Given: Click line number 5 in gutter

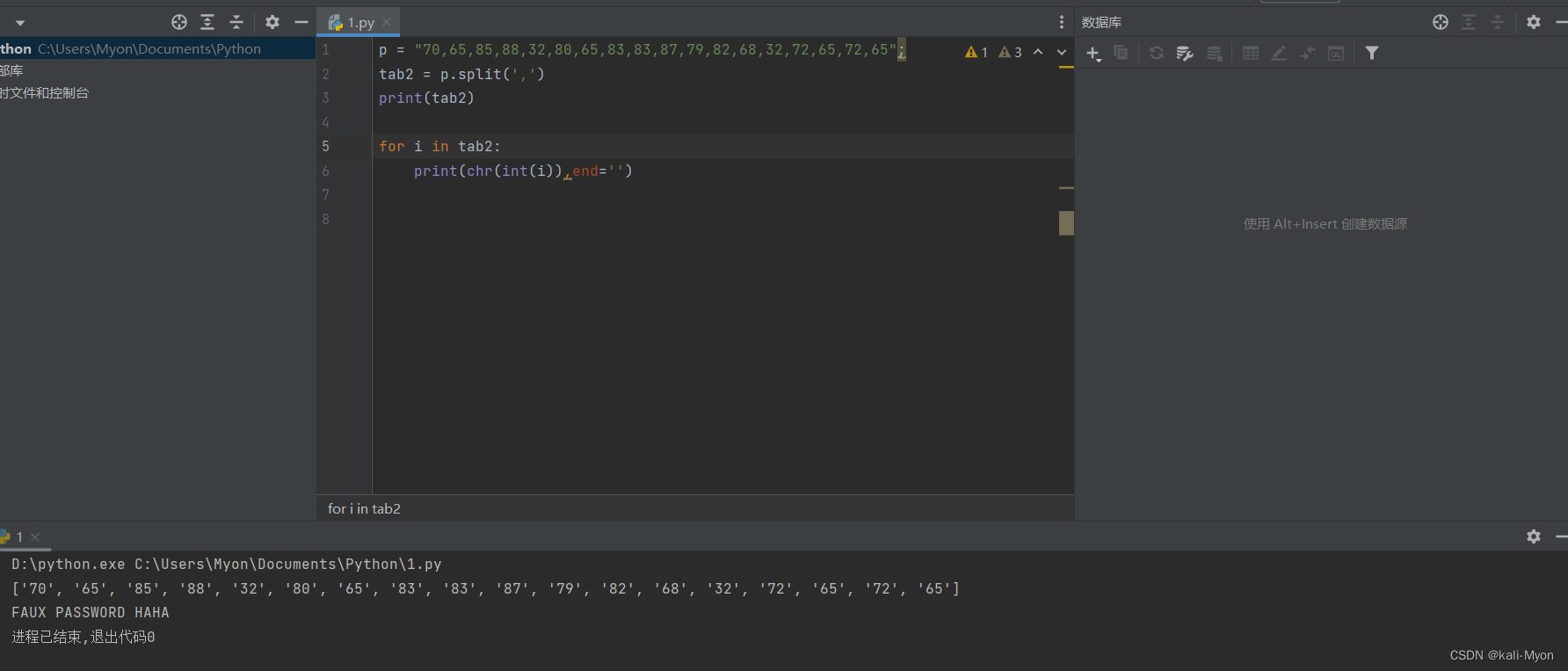Looking at the screenshot, I should tap(326, 147).
